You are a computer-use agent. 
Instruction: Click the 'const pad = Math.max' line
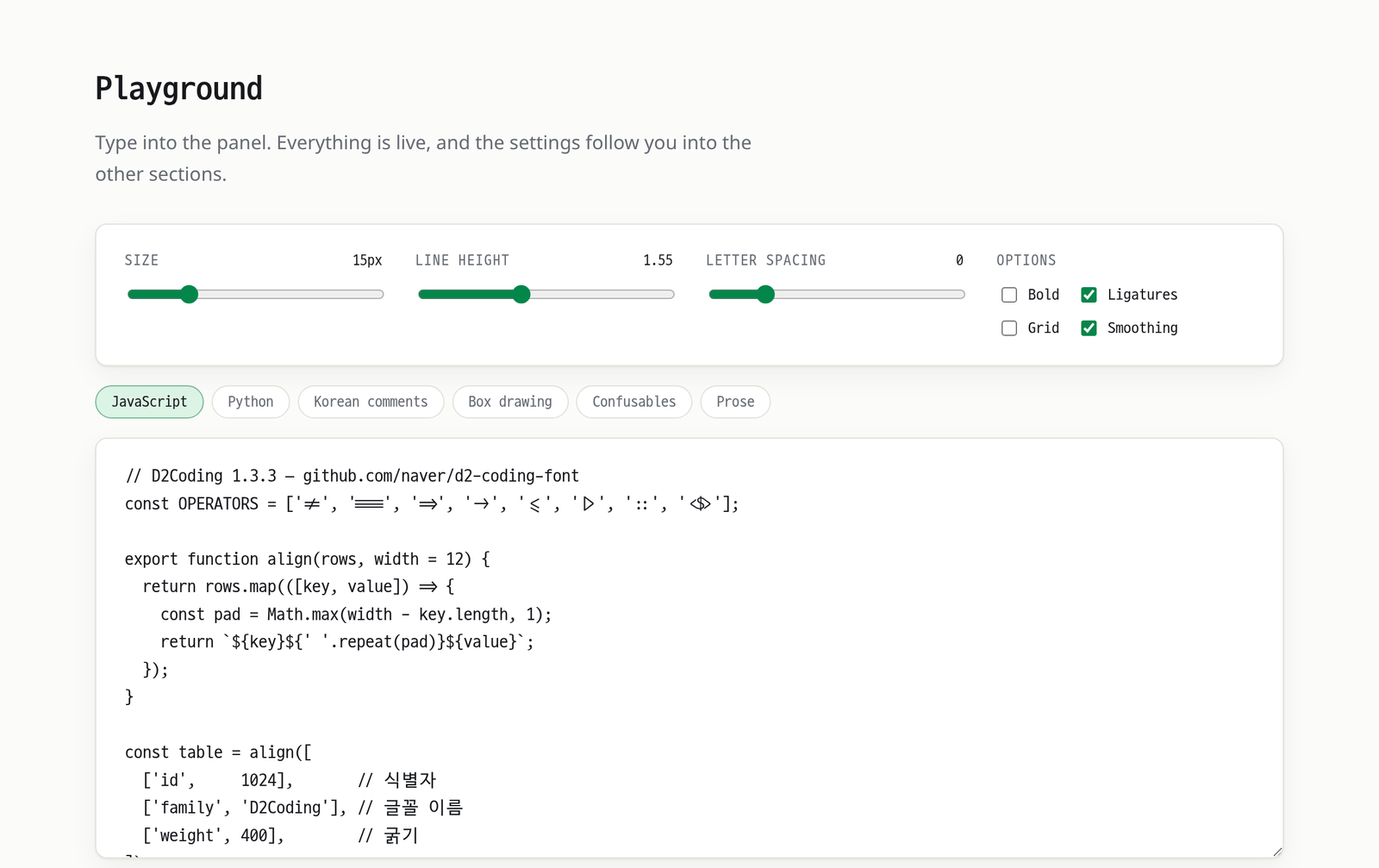point(356,615)
